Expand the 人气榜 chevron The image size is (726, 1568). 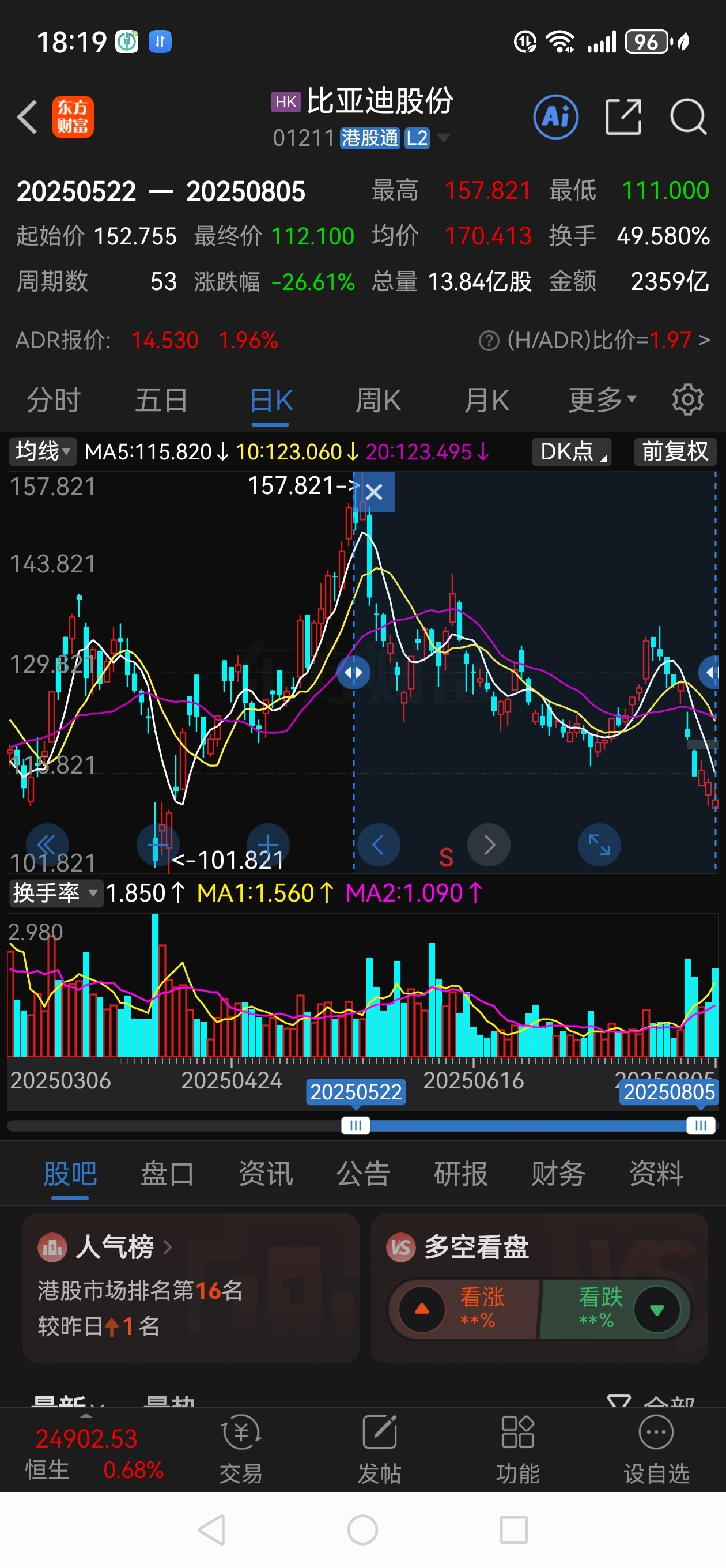[168, 1247]
